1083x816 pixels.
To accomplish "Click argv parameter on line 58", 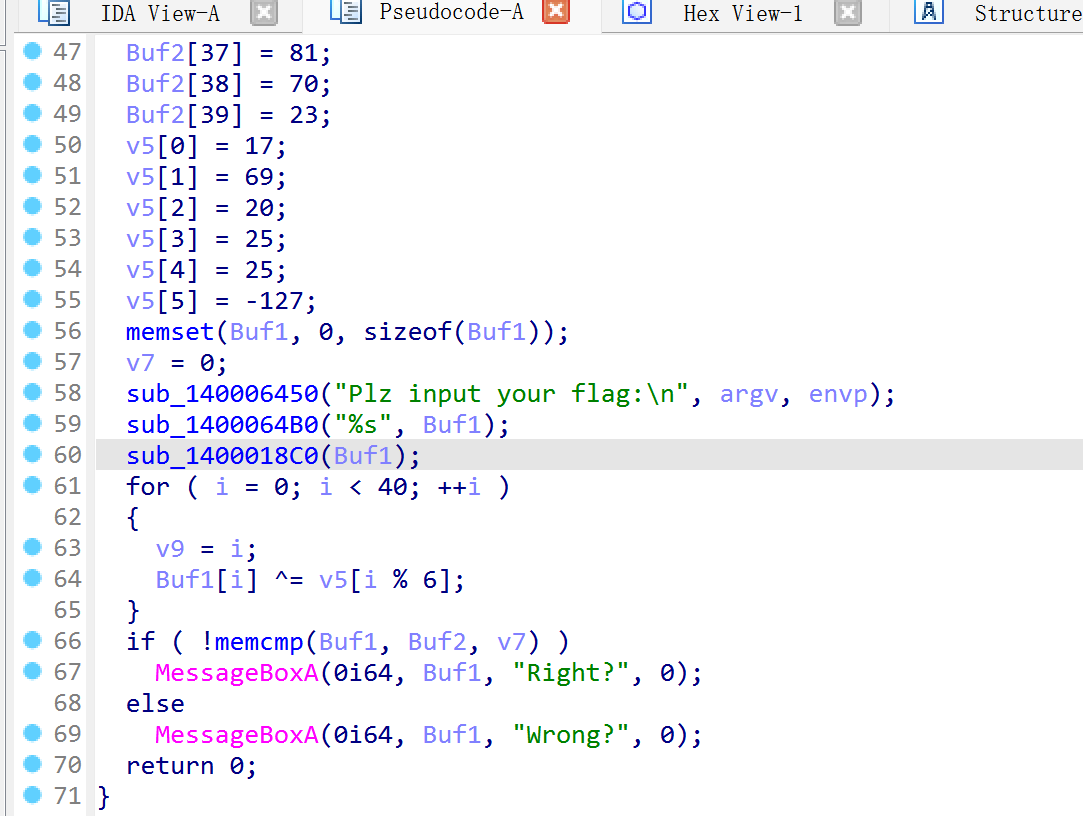I will coord(749,394).
